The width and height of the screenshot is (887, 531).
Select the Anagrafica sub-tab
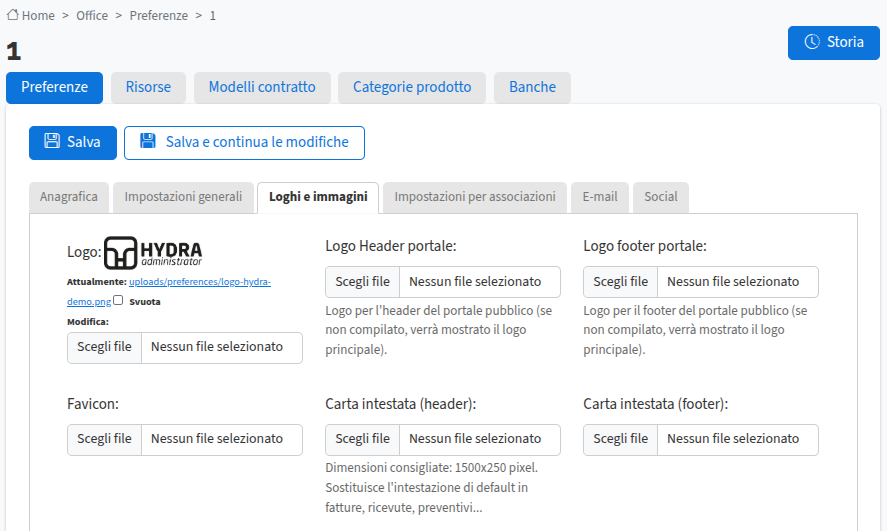pos(69,197)
